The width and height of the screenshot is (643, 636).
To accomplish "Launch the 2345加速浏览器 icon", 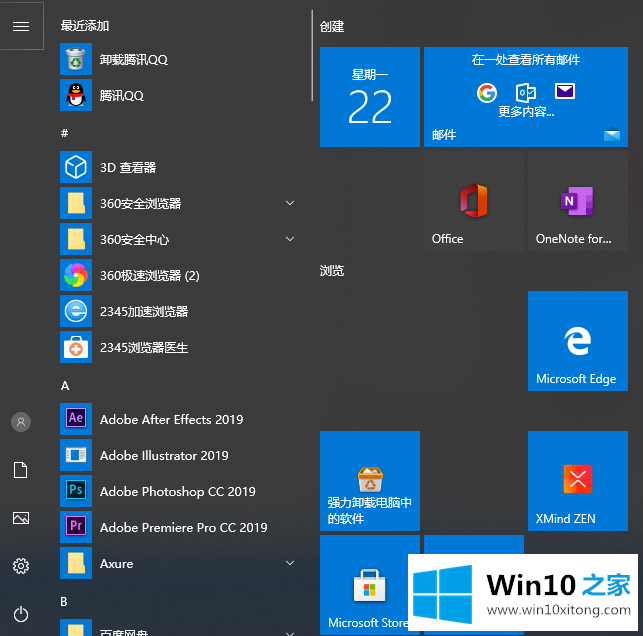I will coord(76,311).
